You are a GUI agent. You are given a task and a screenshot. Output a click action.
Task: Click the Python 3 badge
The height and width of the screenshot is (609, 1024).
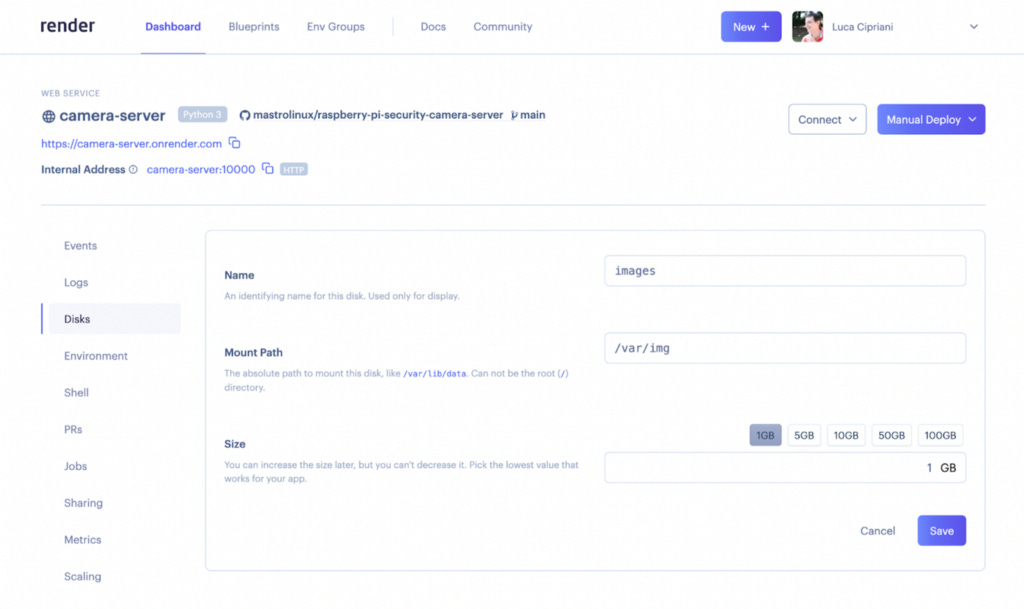[x=202, y=114]
